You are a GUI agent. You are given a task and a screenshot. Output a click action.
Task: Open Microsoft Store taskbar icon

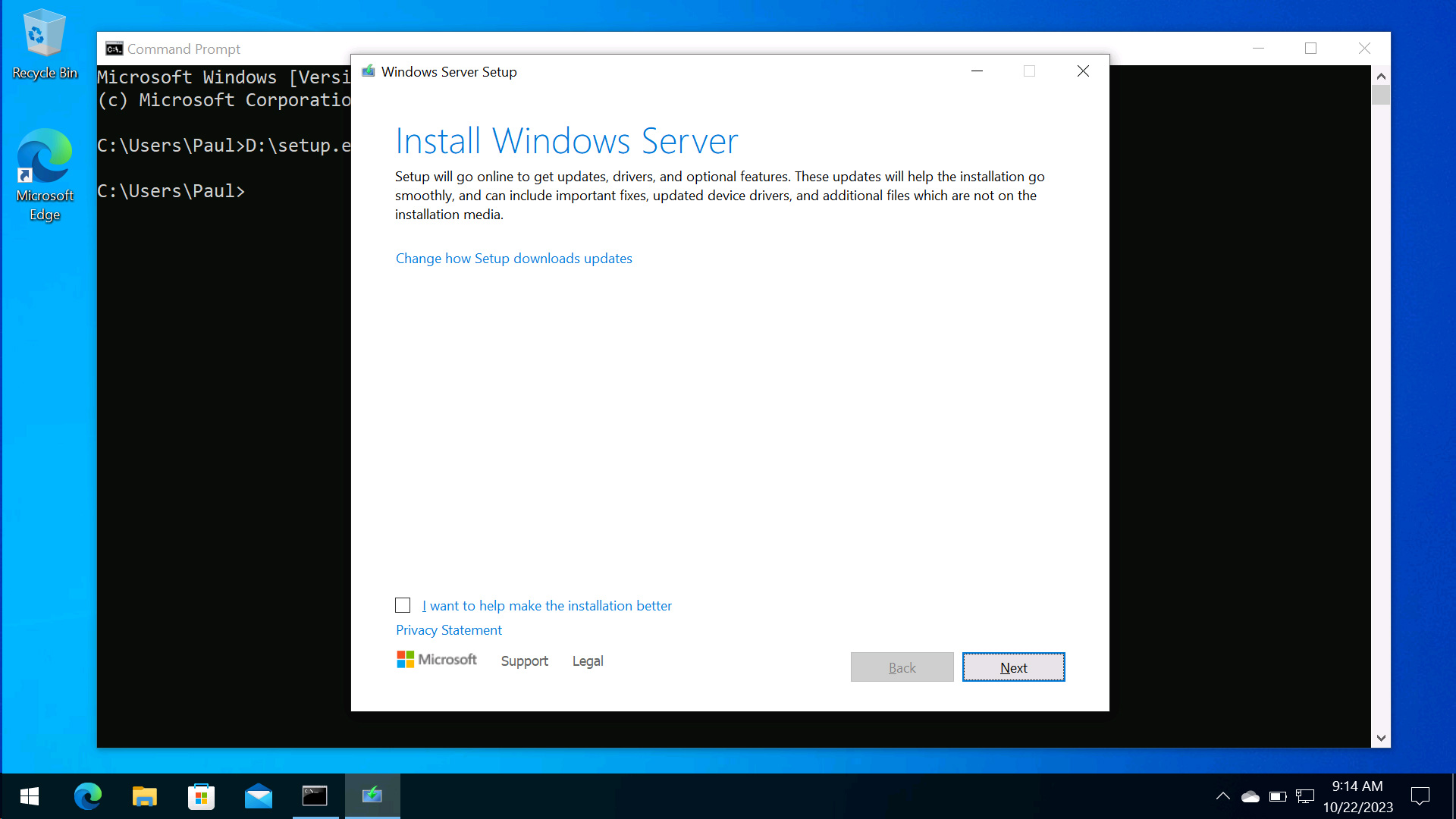click(201, 796)
